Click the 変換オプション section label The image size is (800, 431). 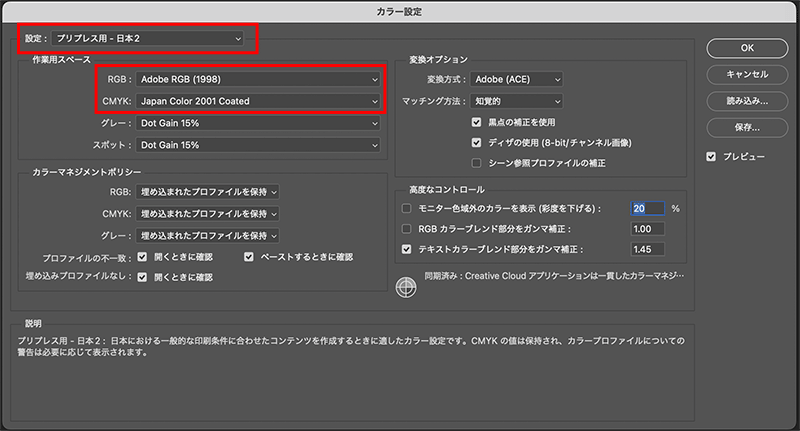click(438, 60)
